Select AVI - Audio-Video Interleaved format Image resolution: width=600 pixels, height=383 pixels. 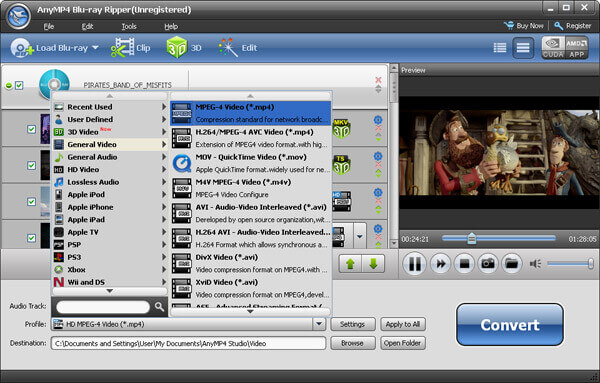(251, 213)
